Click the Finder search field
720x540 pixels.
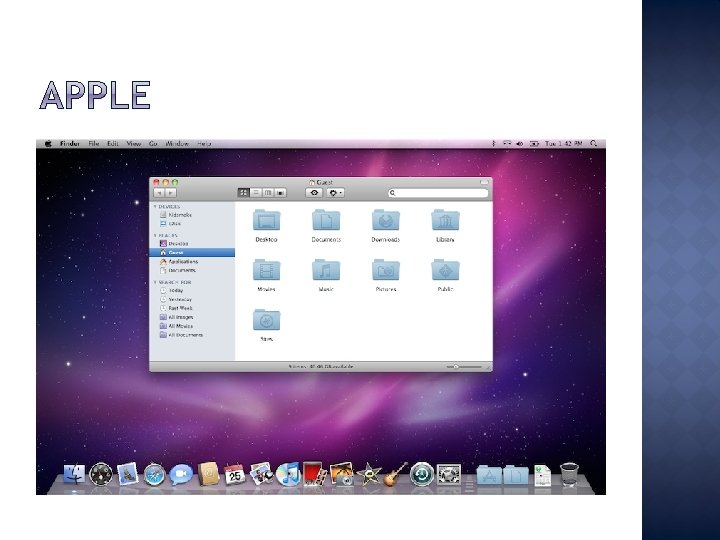click(438, 193)
